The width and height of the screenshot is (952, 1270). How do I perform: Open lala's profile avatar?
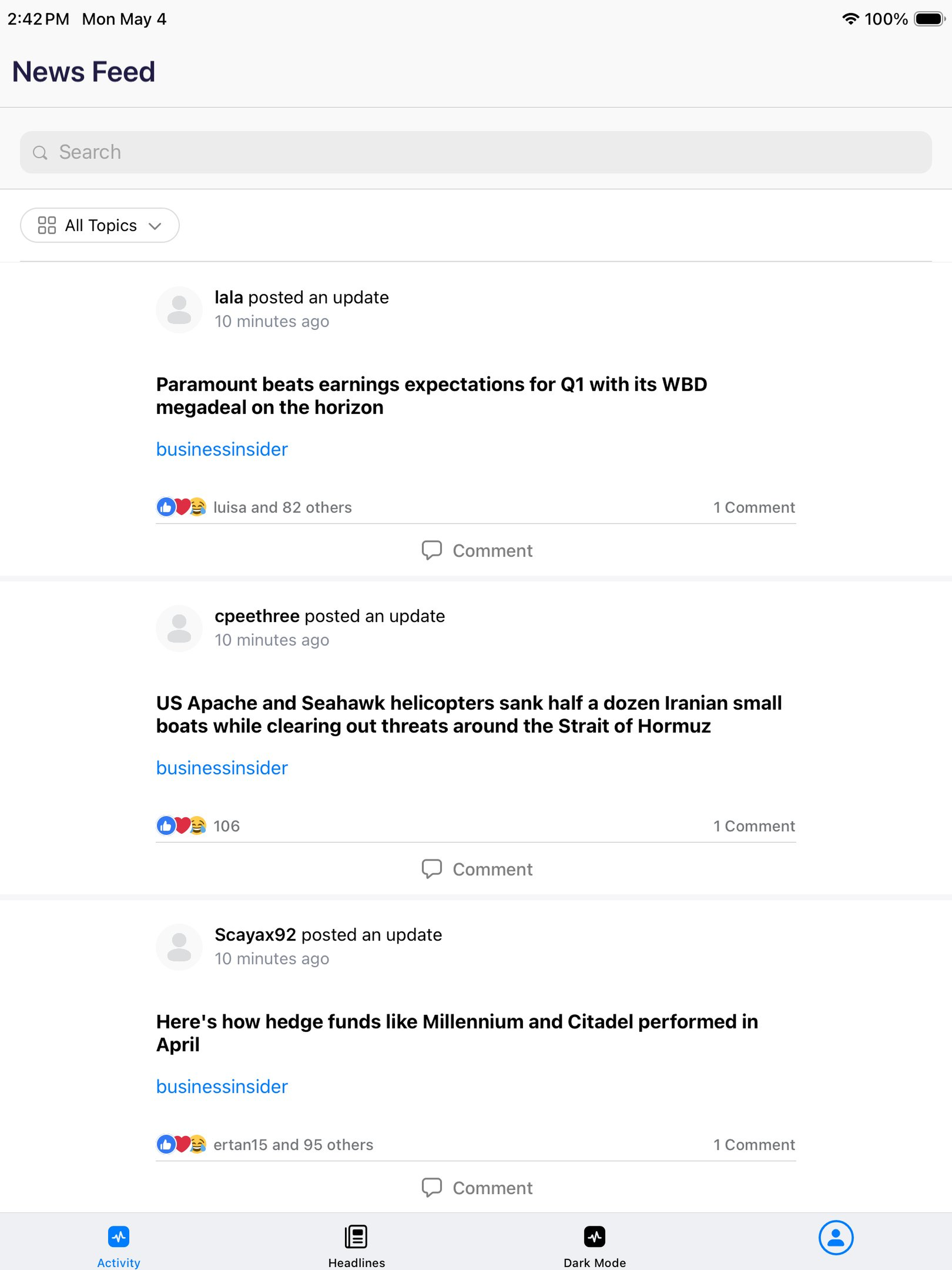click(x=179, y=310)
